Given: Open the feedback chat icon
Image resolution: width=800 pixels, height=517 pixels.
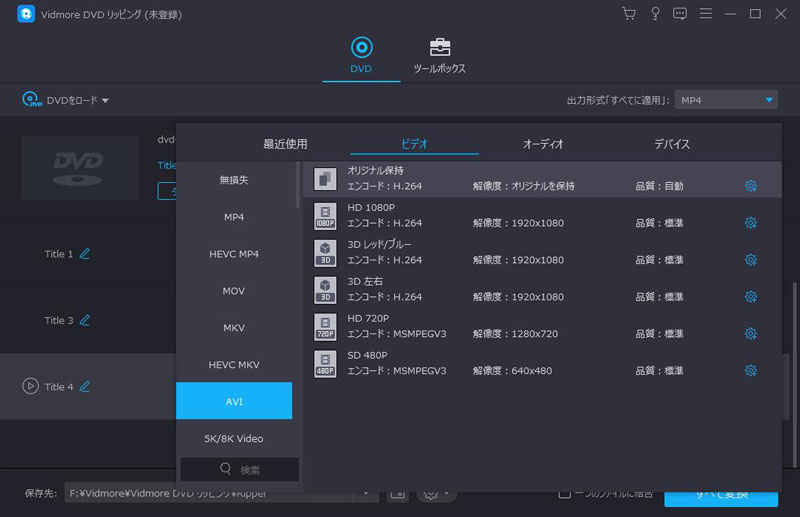Looking at the screenshot, I should click(680, 14).
